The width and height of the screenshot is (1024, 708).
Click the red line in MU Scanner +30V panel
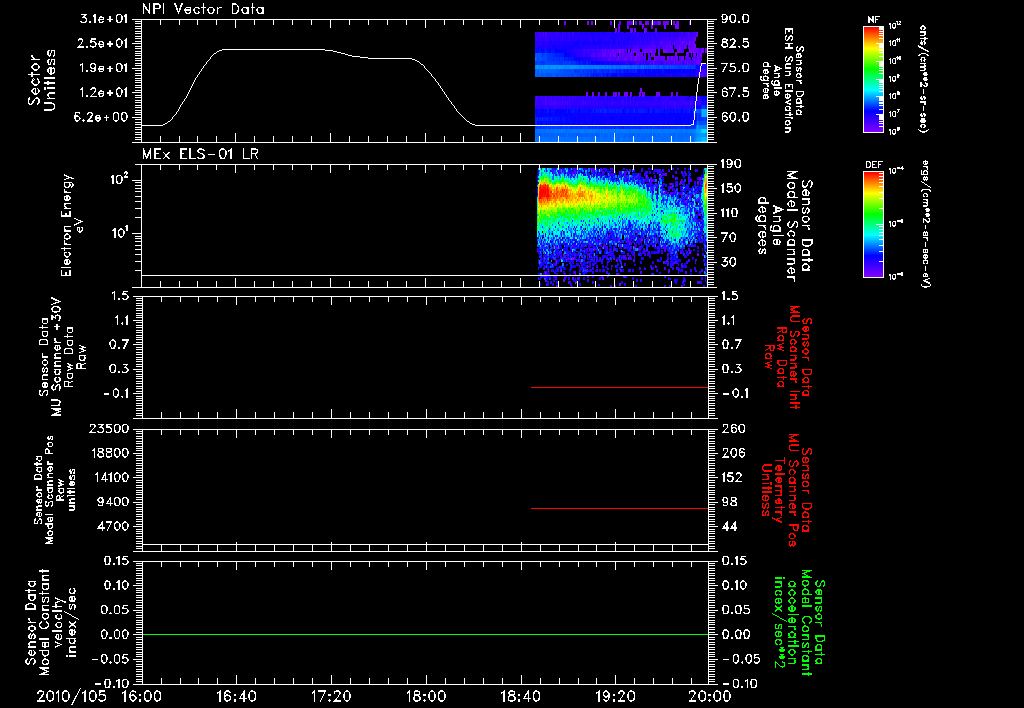click(619, 387)
